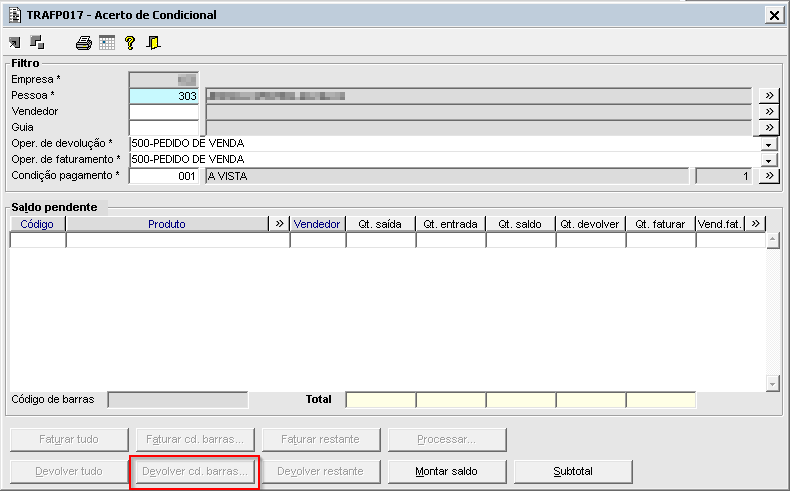Click the A VISTA description field
The width and height of the screenshot is (790, 491).
click(x=447, y=176)
